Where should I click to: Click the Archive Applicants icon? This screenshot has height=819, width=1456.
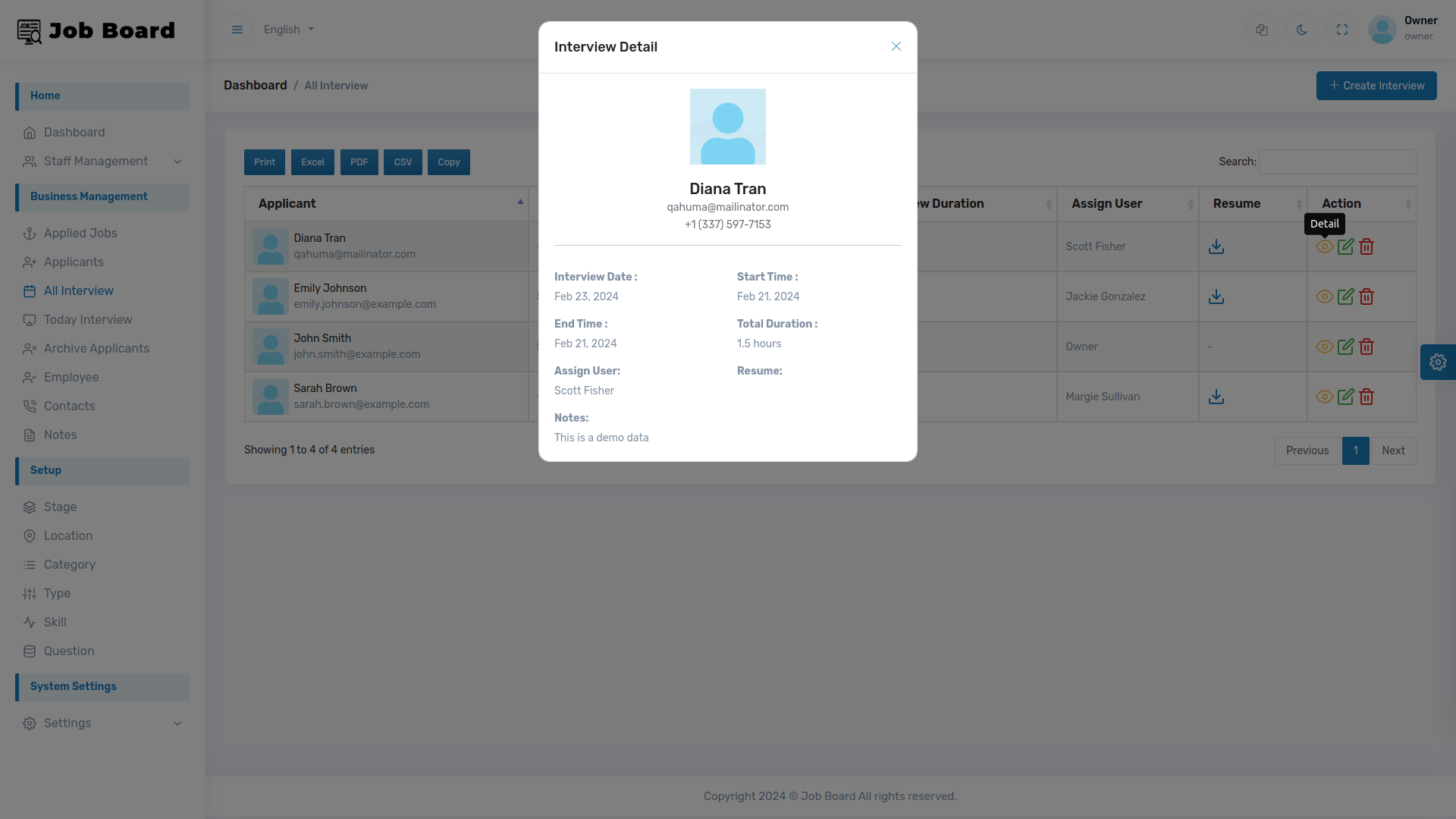pos(30,349)
